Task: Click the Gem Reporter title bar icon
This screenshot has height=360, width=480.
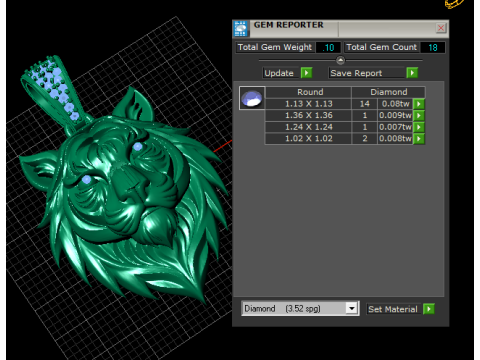Action: point(240,29)
